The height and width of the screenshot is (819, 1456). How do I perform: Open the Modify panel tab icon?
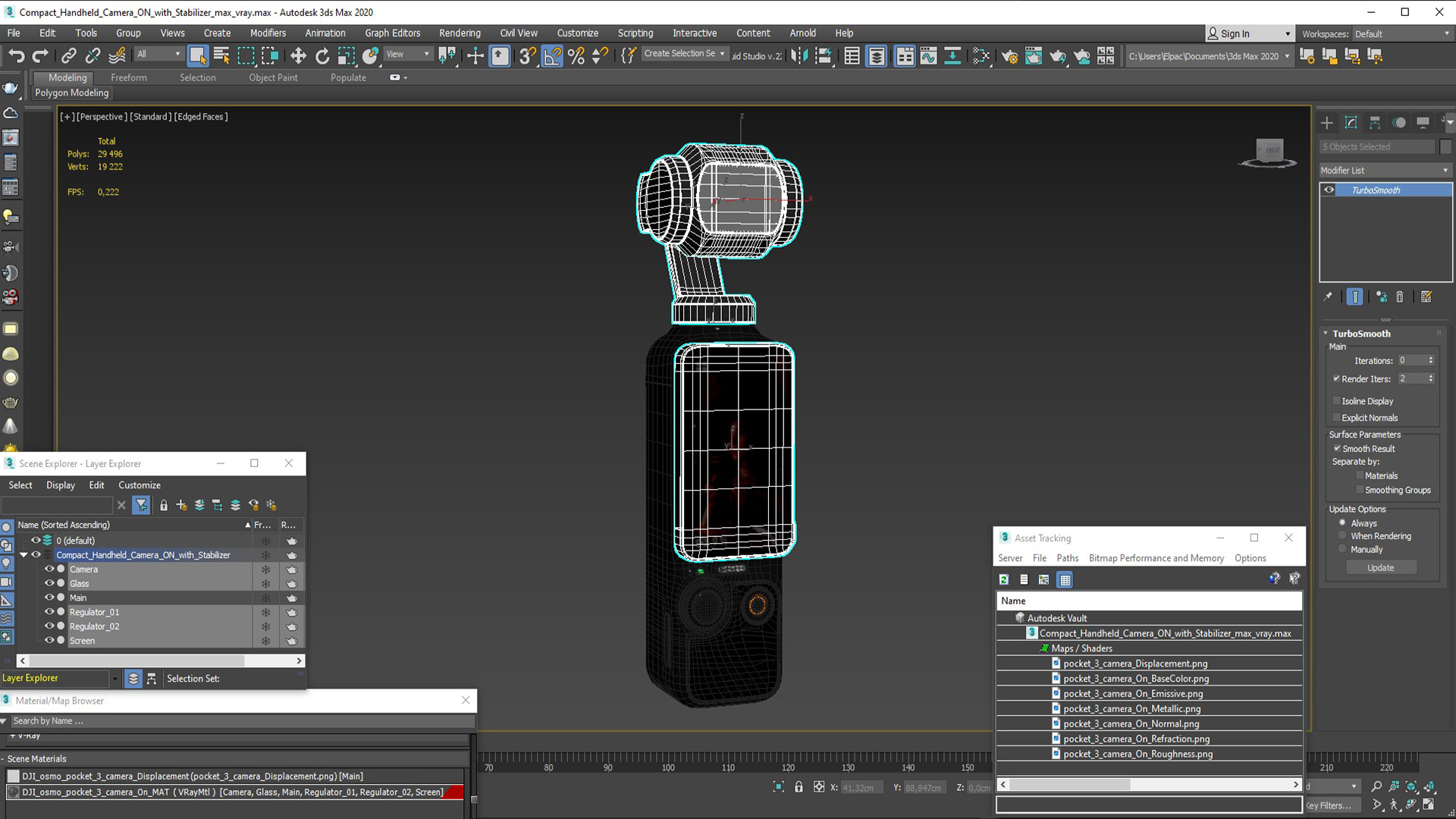pos(1351,123)
